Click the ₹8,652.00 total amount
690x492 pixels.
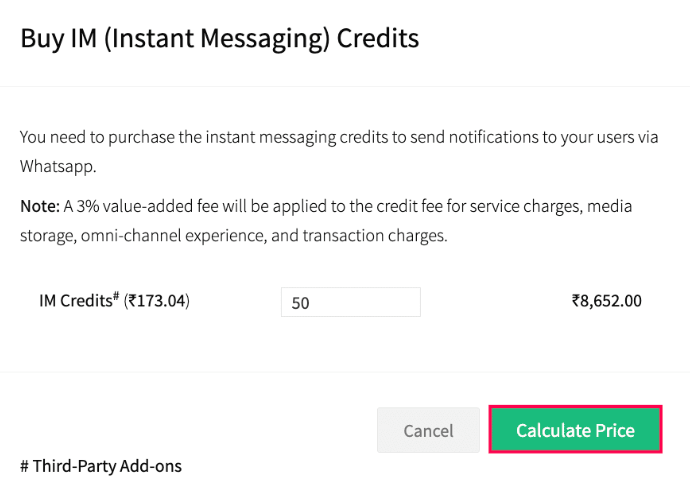click(x=606, y=301)
